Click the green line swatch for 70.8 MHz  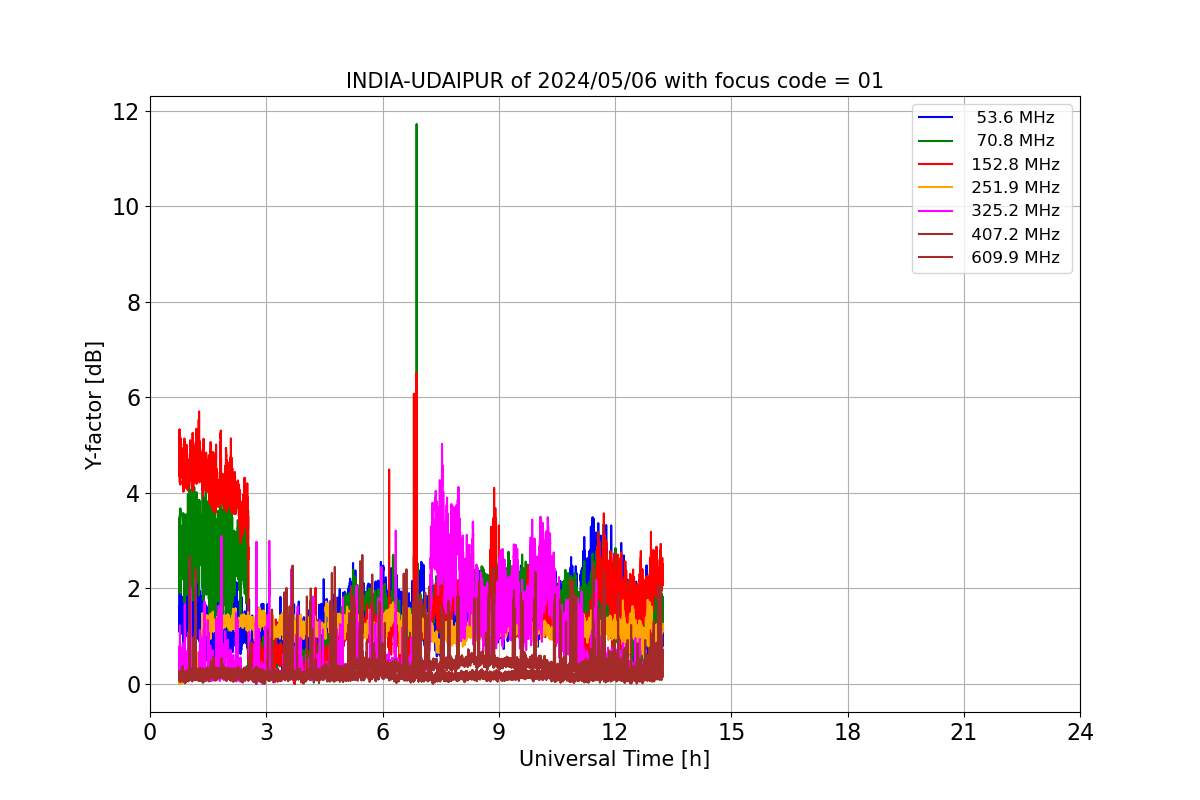pyautogui.click(x=936, y=141)
